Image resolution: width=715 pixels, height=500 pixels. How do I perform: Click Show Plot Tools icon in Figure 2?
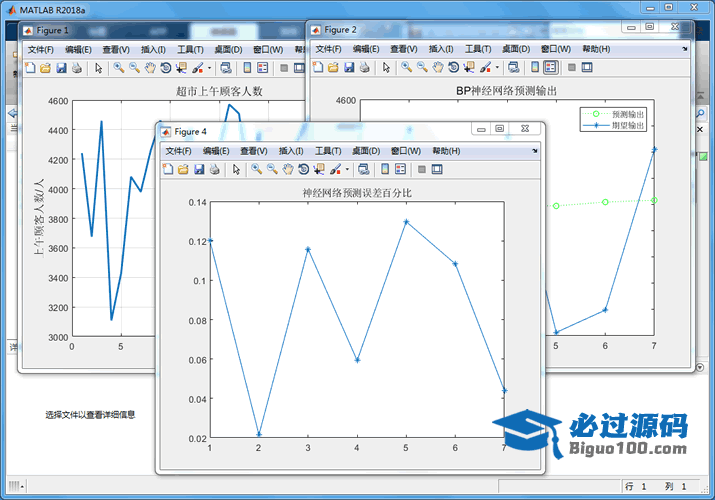587,67
